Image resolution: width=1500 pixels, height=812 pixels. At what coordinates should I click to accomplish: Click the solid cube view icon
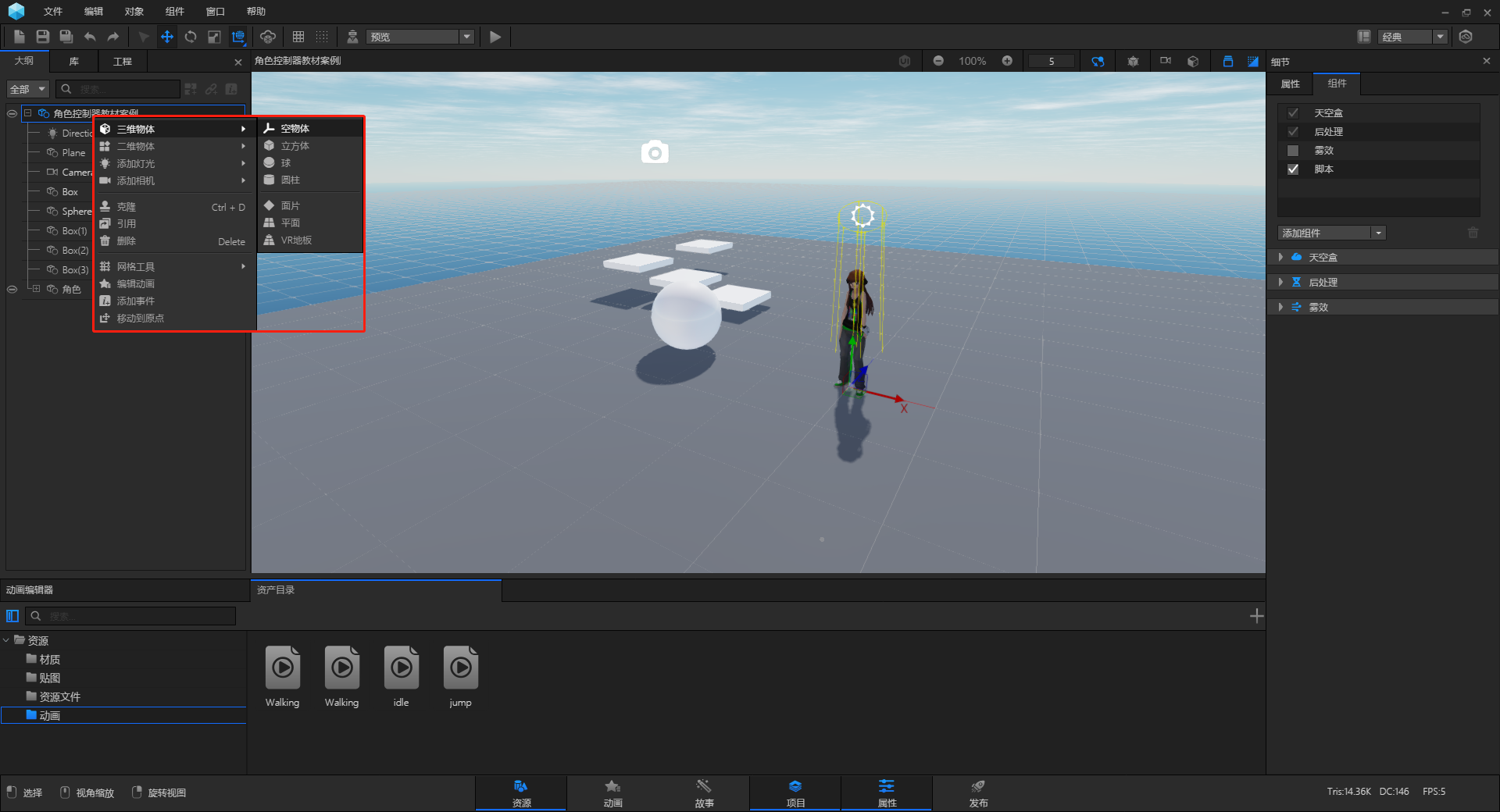pyautogui.click(x=1193, y=61)
